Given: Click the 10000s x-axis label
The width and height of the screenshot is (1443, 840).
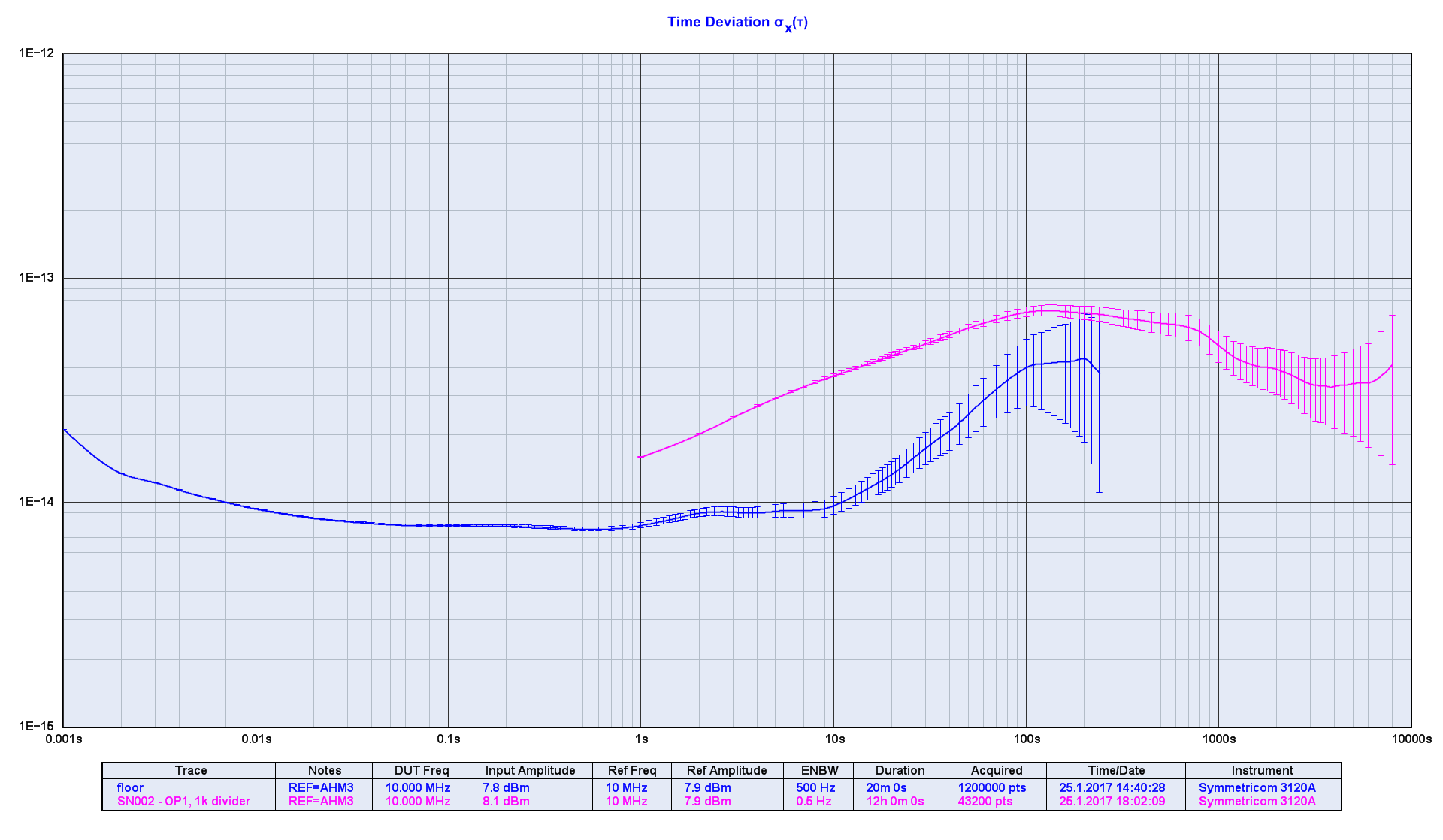Looking at the screenshot, I should (x=1411, y=739).
